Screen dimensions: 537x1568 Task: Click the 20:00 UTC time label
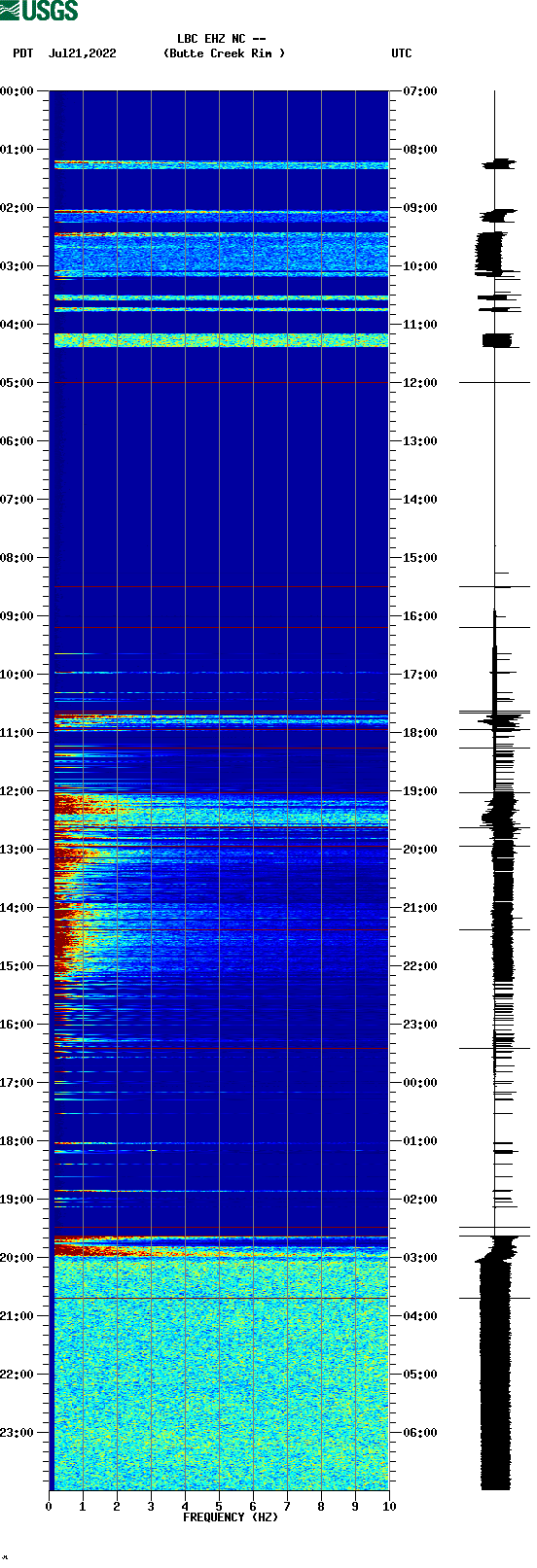(420, 850)
